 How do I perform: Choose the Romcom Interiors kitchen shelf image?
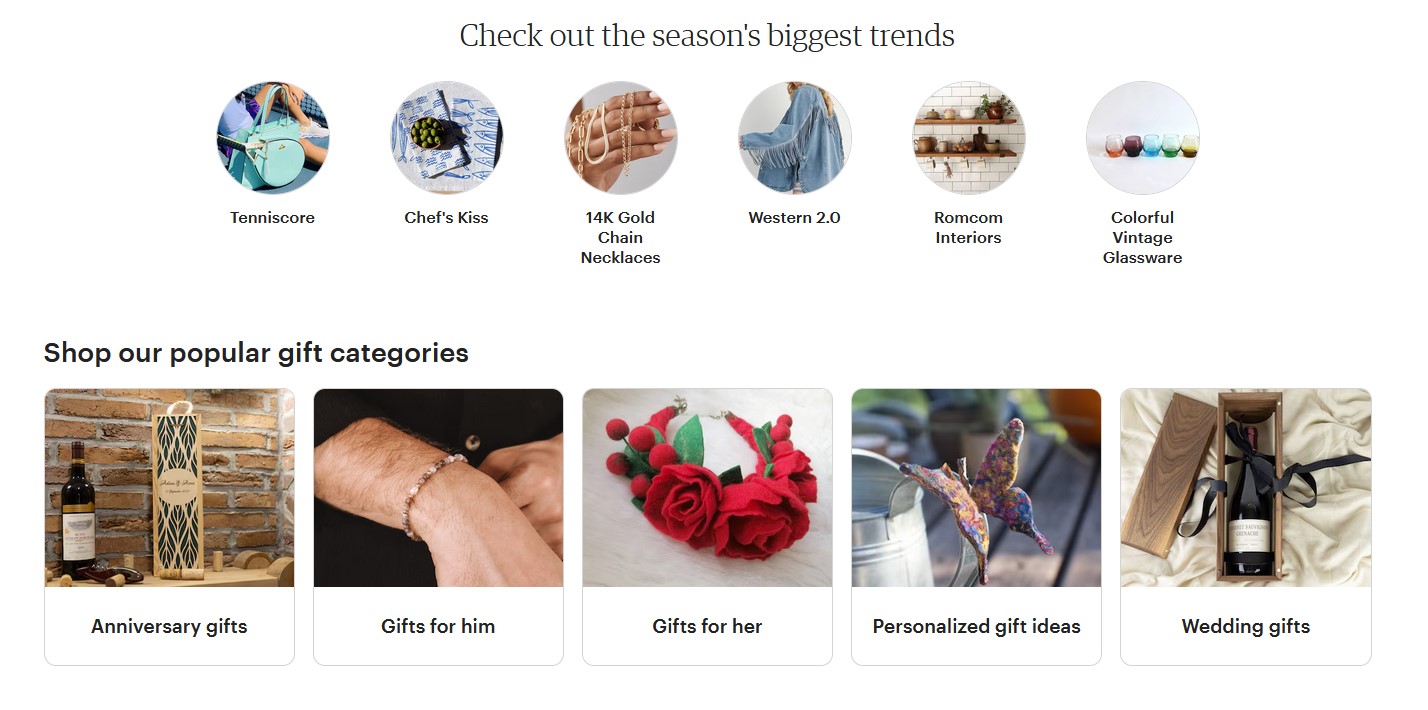[x=968, y=138]
